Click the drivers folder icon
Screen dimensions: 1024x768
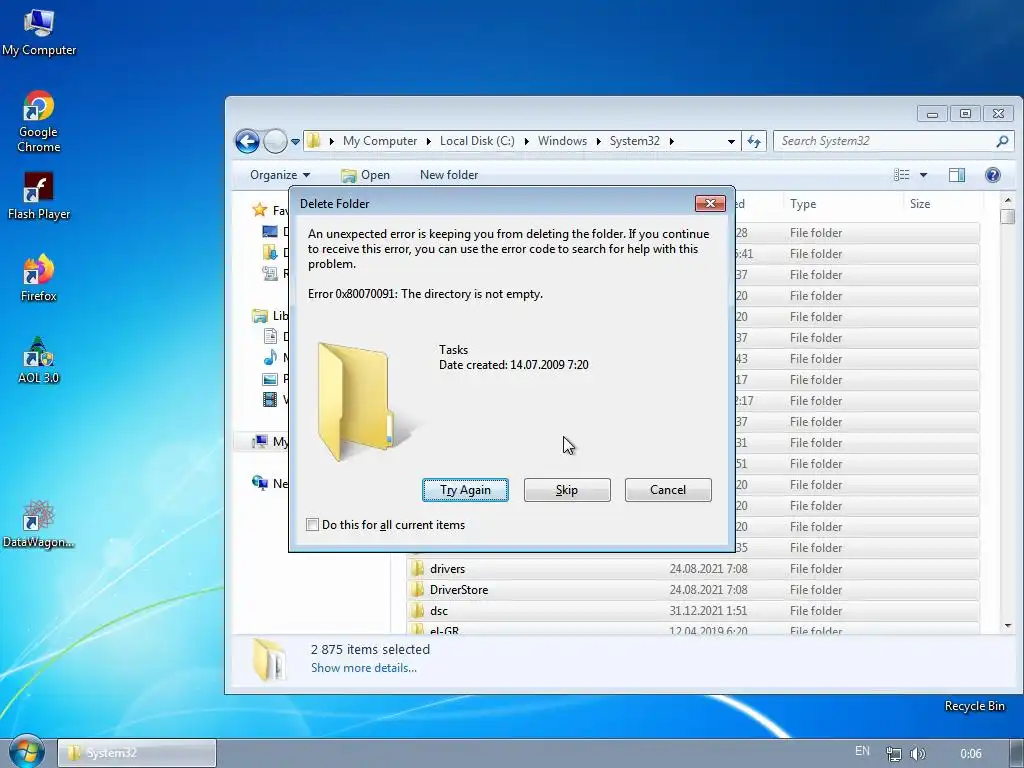417,569
